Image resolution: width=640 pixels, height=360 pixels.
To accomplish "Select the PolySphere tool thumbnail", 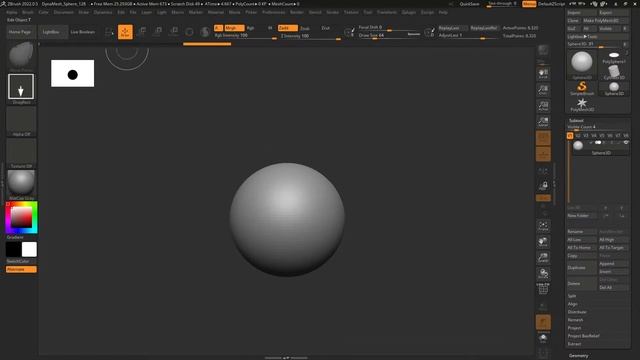I will pos(614,57).
